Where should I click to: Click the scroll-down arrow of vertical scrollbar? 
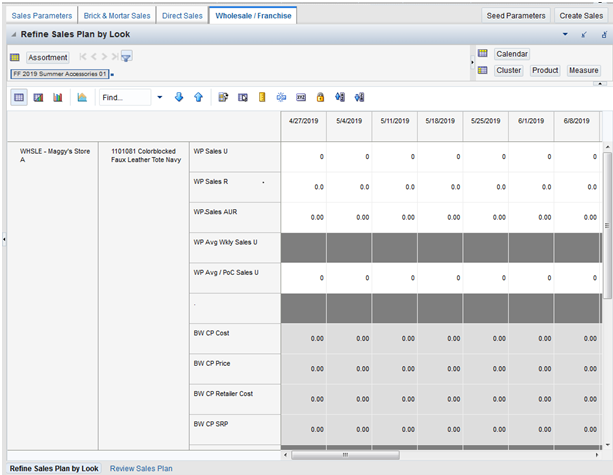coord(608,445)
